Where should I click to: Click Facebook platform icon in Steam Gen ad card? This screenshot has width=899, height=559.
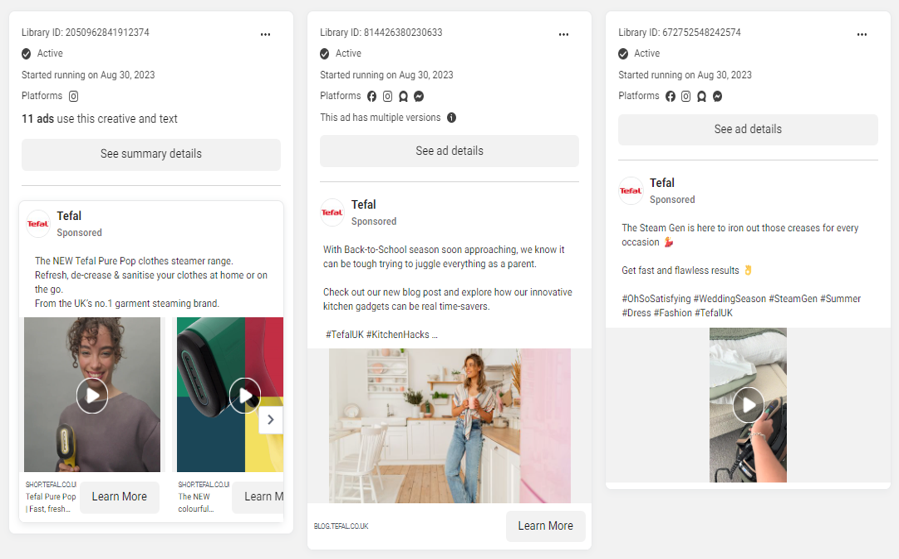click(670, 96)
